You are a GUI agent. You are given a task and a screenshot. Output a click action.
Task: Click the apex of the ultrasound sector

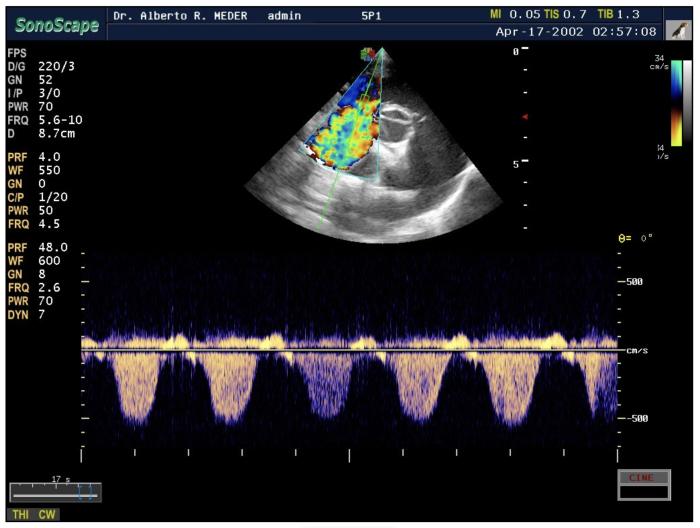tap(381, 50)
